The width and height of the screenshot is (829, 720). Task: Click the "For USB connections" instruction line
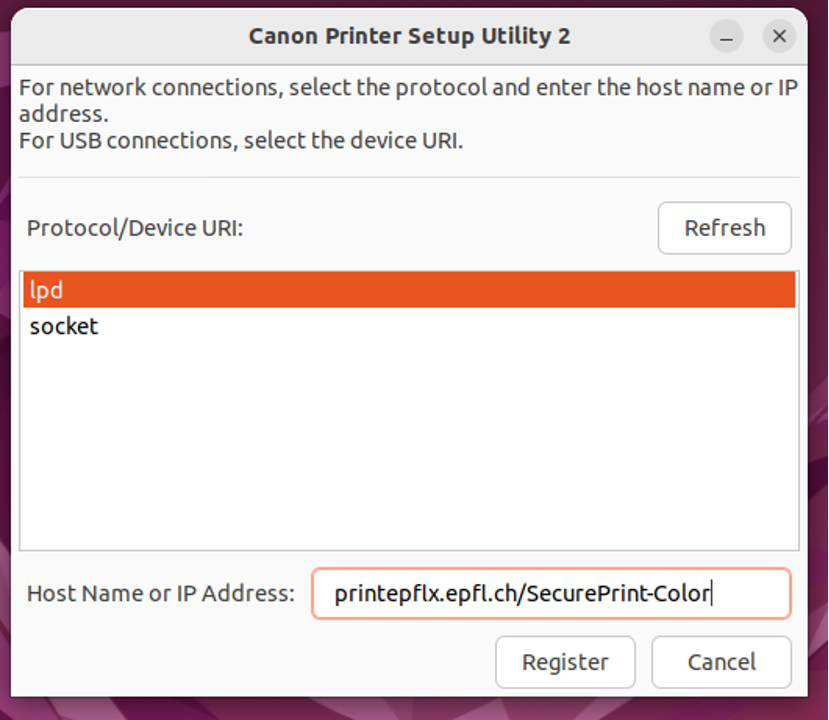(x=241, y=140)
